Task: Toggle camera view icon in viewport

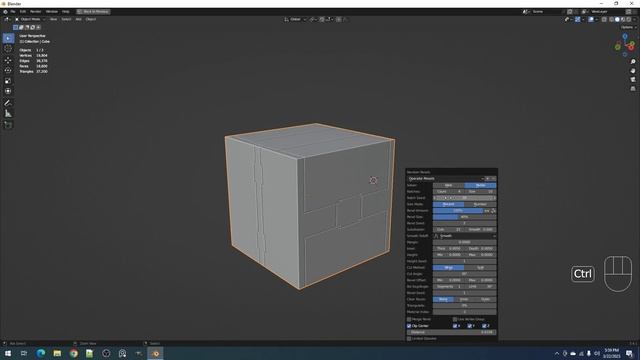Action: [633, 80]
